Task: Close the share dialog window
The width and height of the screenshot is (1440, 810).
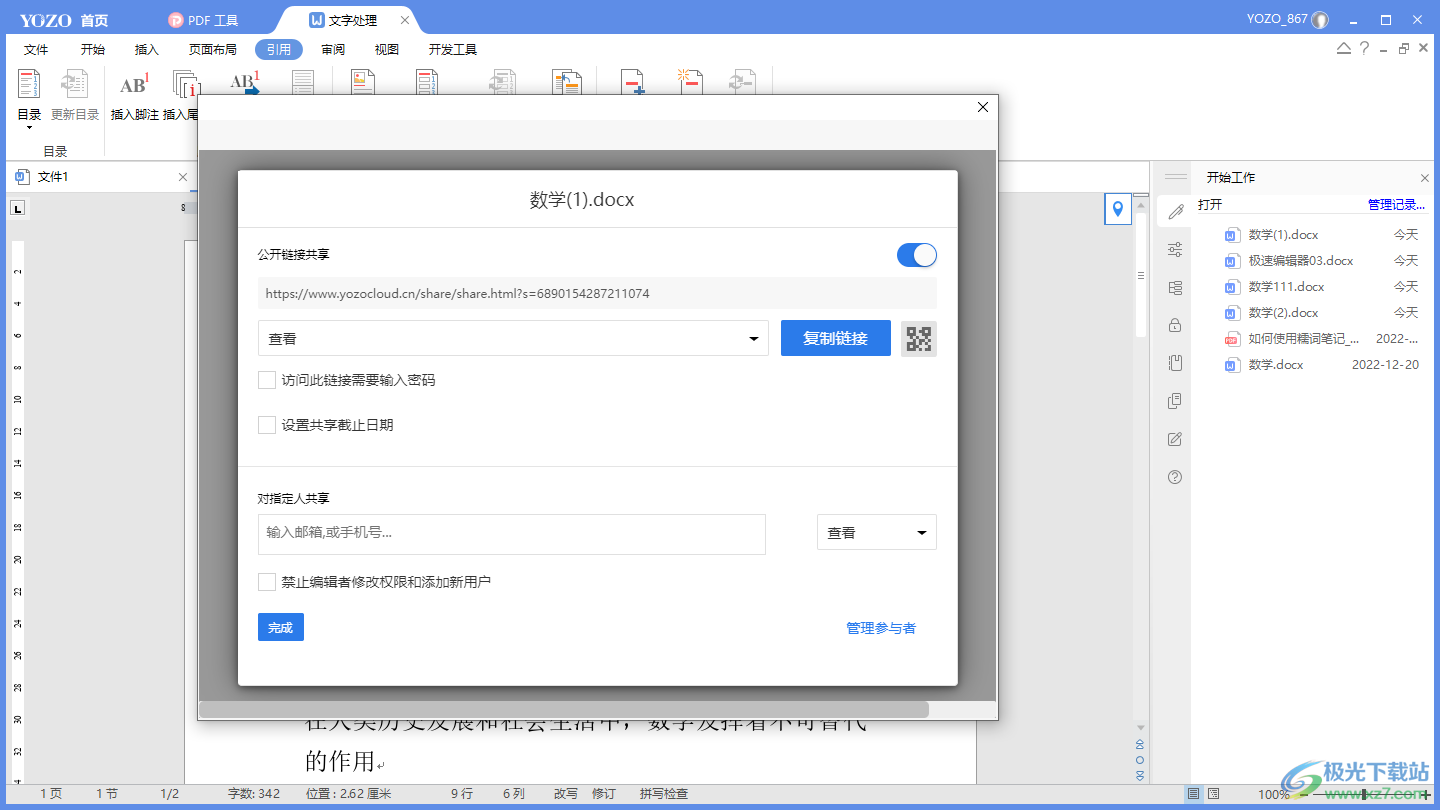Action: point(983,107)
